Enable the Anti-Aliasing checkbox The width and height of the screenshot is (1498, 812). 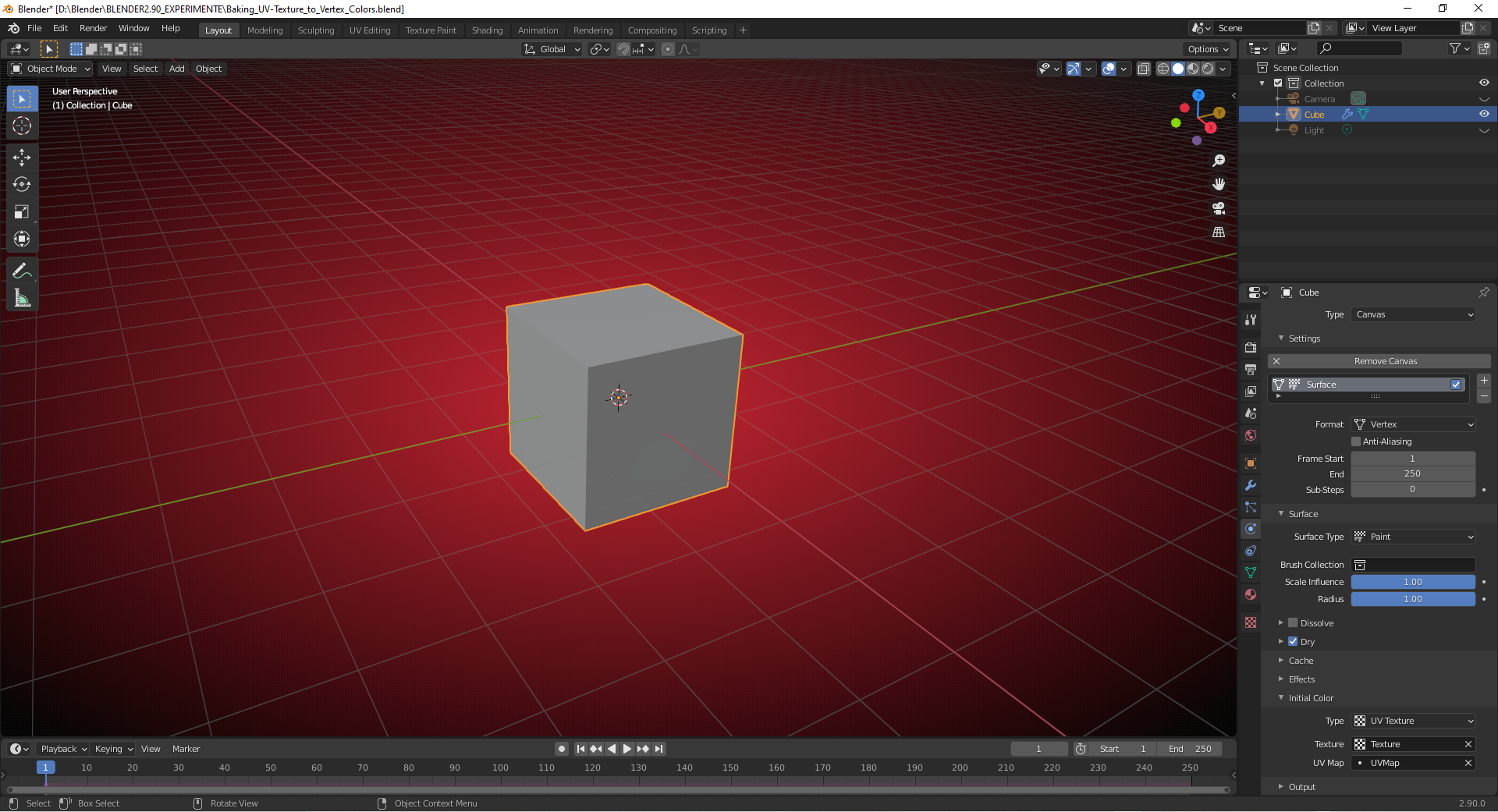coord(1356,441)
